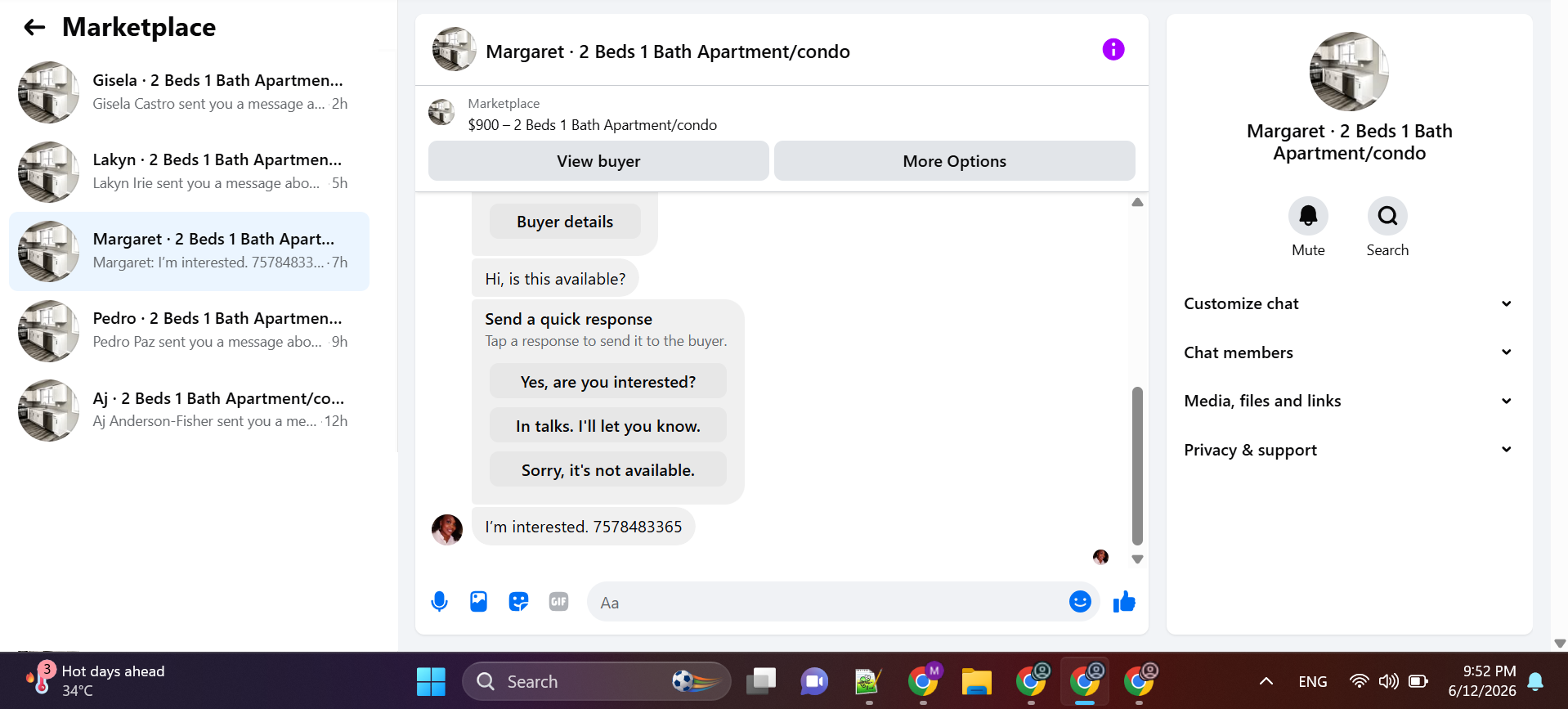1568x709 pixels.
Task: Open Margaret's profile picture beside her message
Action: pyautogui.click(x=446, y=529)
